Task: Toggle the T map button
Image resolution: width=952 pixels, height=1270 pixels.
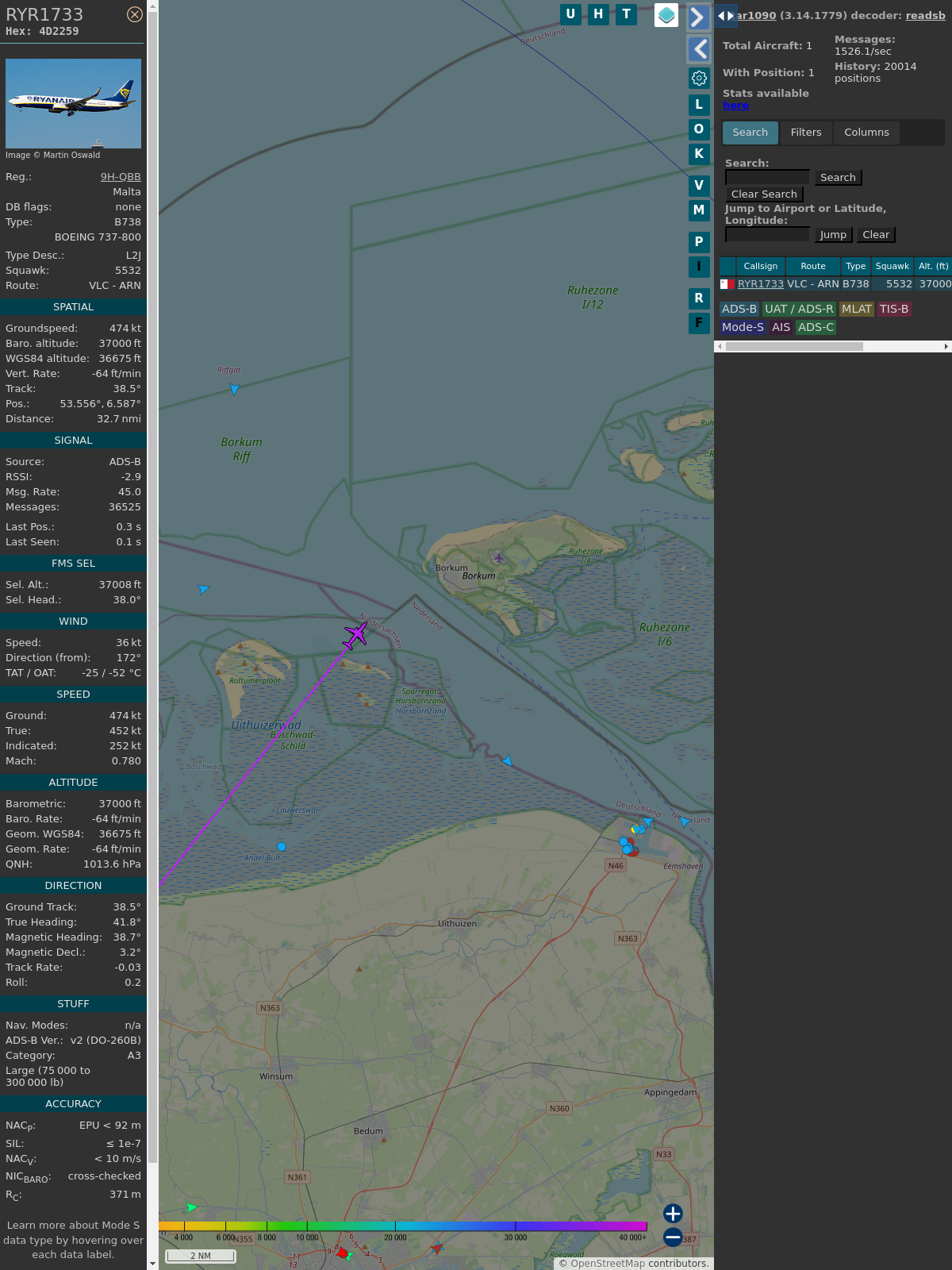Action: tap(626, 14)
